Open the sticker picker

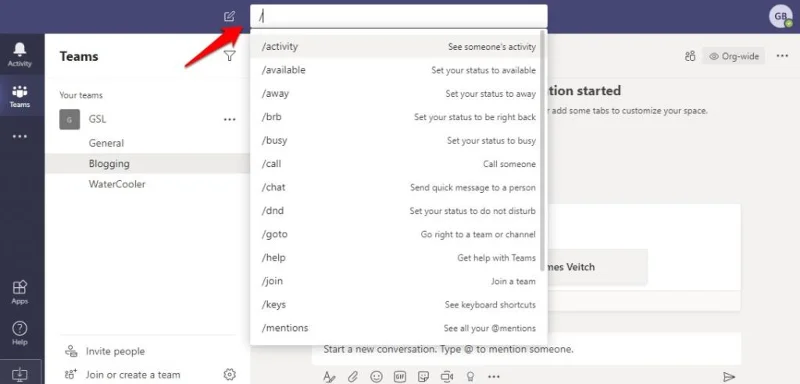(x=423, y=377)
